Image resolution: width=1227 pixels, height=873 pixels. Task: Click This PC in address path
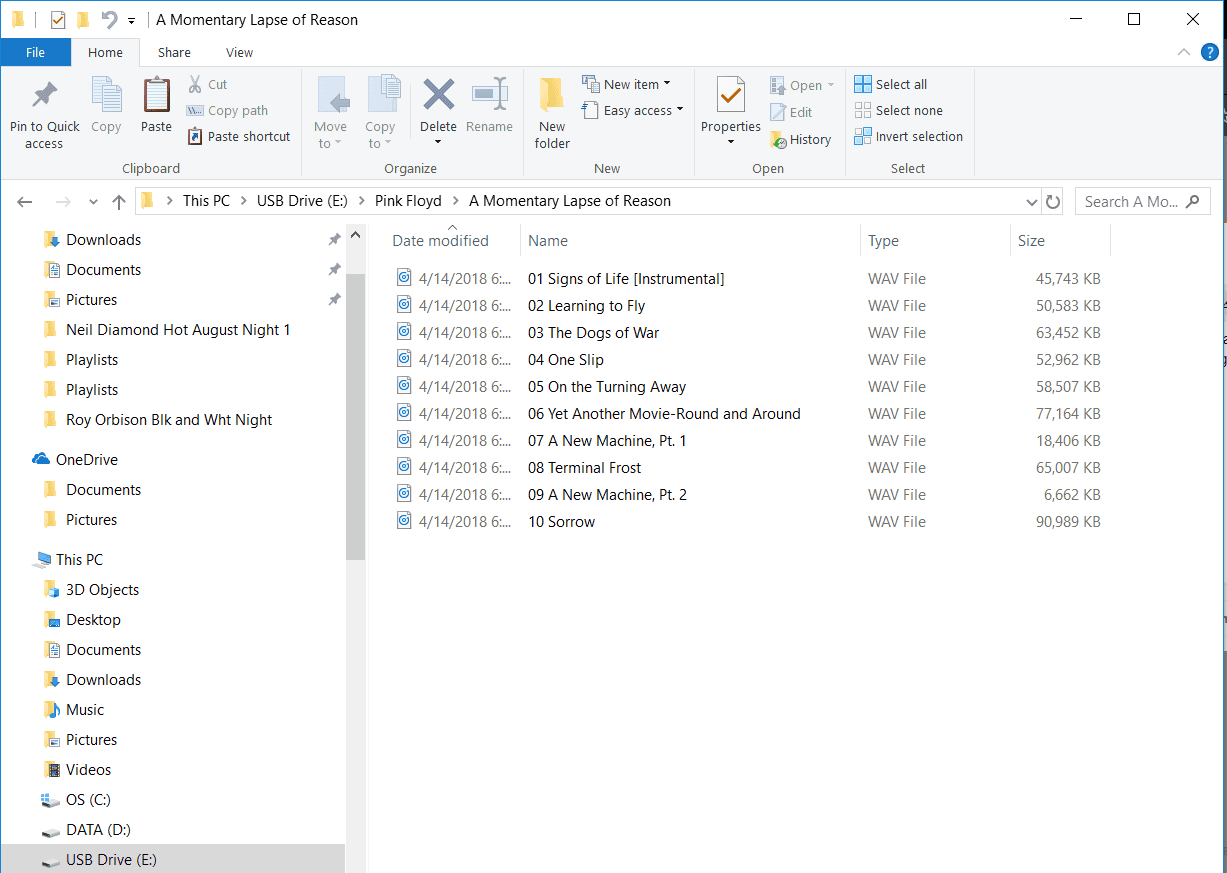(206, 201)
